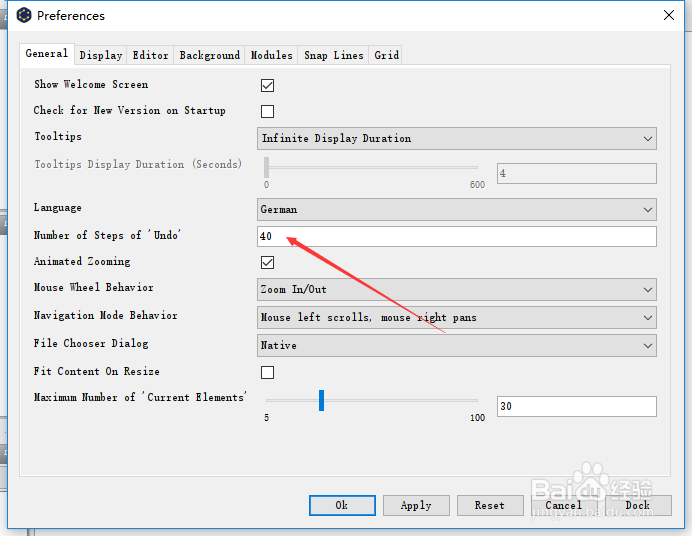Open the Grid tab
The image size is (692, 536).
[x=386, y=56]
